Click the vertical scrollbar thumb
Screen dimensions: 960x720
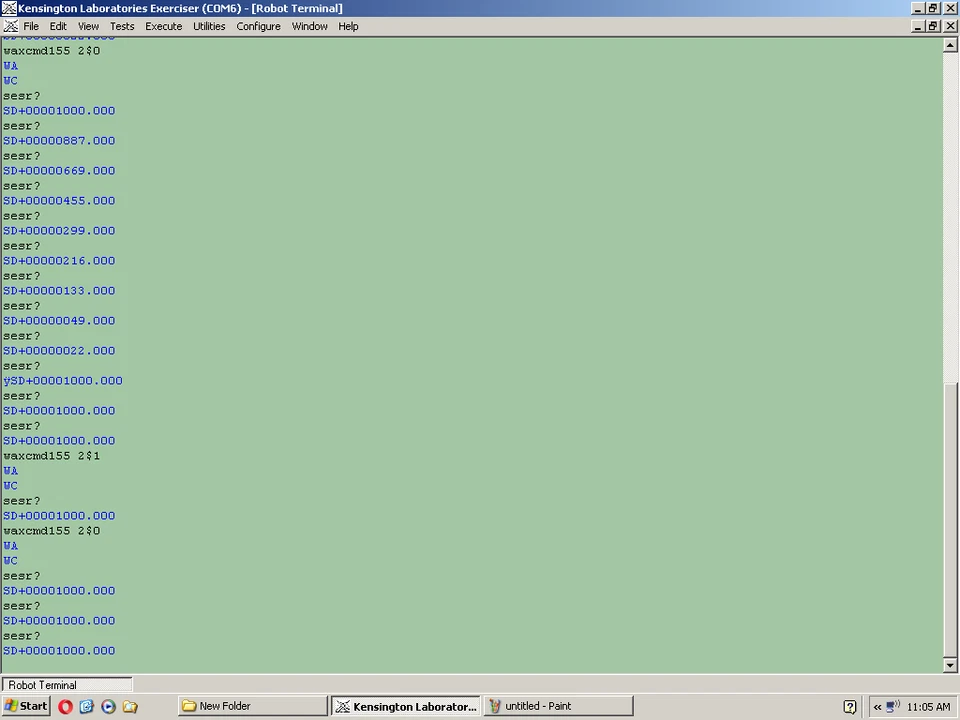coord(950,519)
